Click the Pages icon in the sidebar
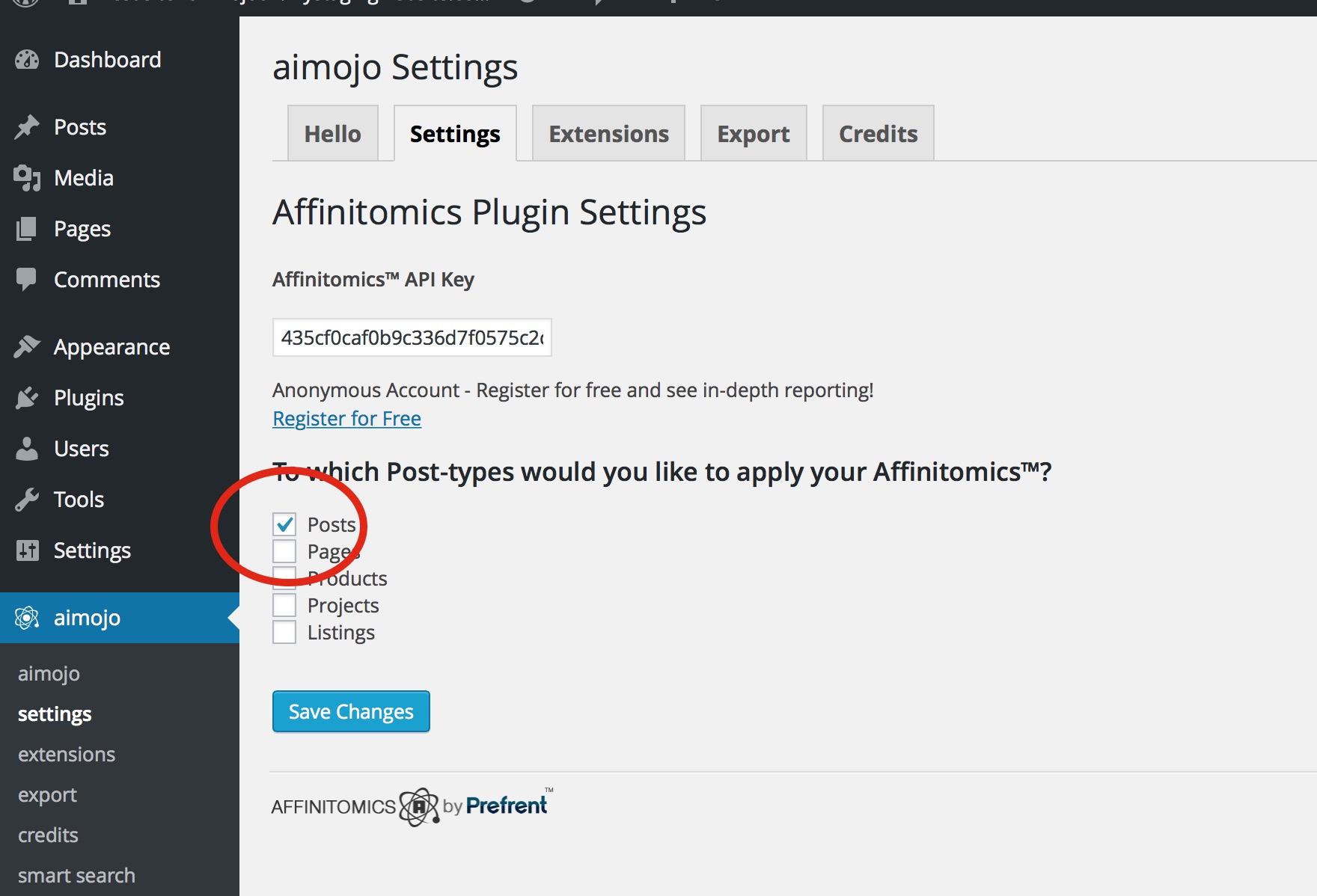 coord(27,229)
